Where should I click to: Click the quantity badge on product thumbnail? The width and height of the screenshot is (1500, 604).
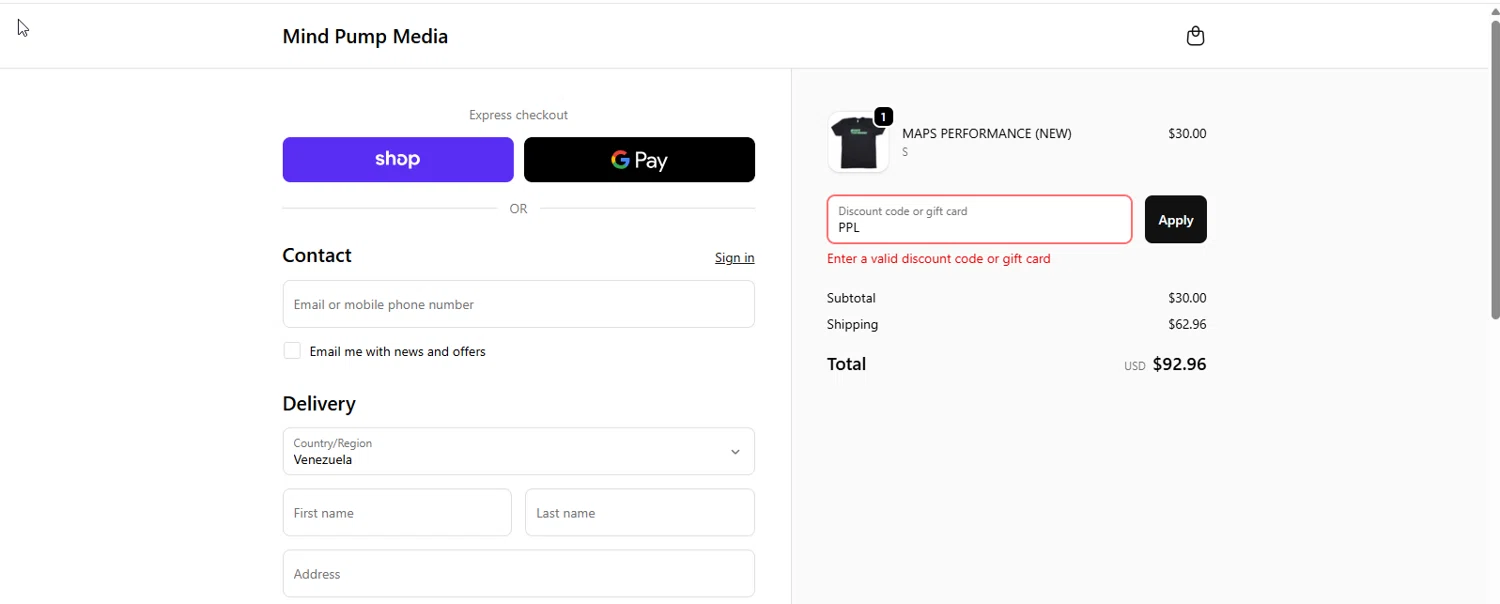(883, 117)
